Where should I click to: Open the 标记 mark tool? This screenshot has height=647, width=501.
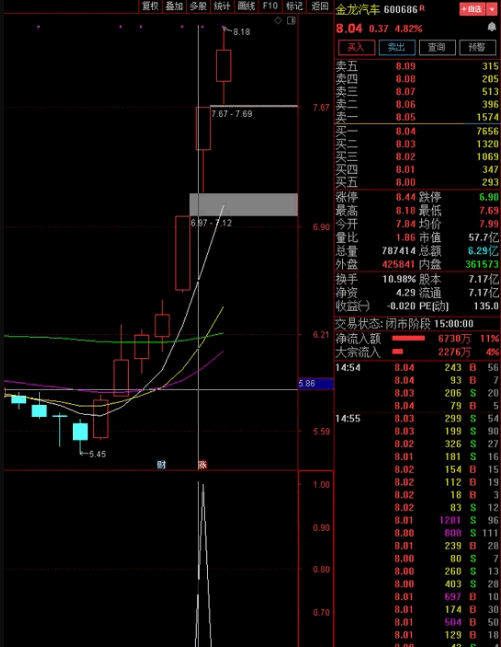pyautogui.click(x=295, y=6)
